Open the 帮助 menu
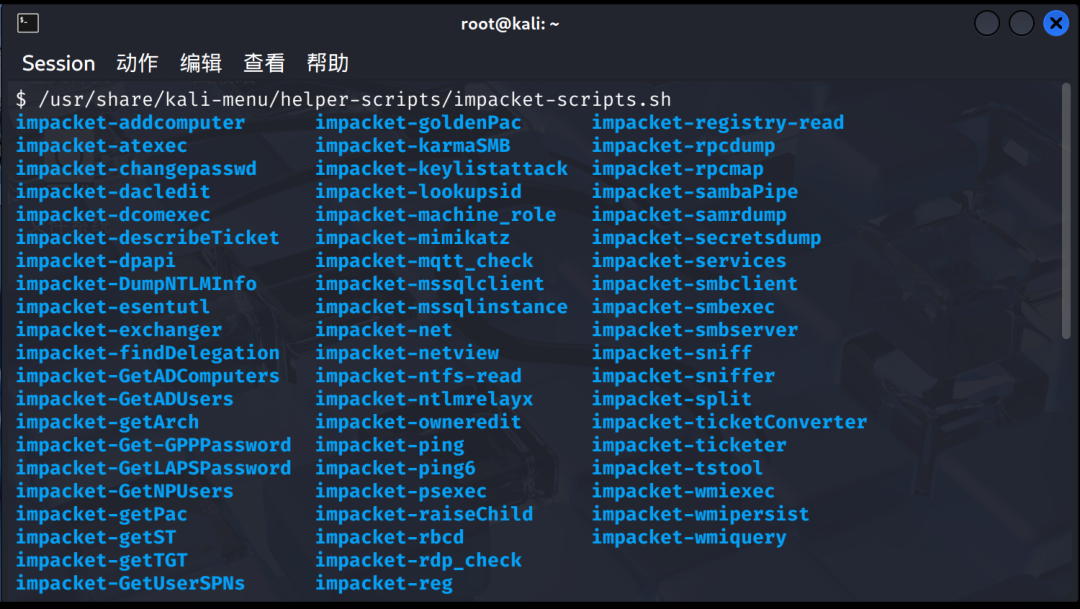The height and width of the screenshot is (609, 1080). coord(327,63)
